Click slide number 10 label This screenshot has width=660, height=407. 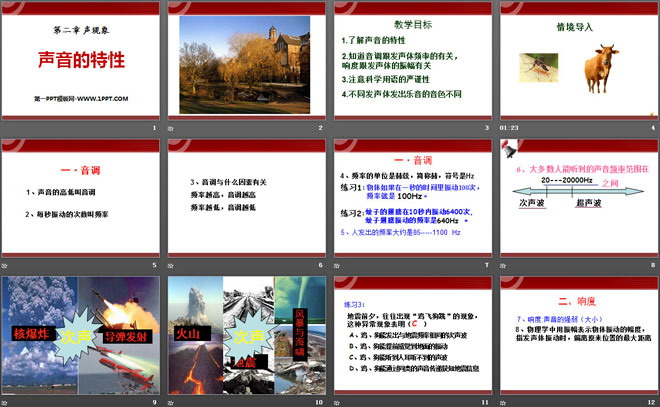click(x=319, y=402)
